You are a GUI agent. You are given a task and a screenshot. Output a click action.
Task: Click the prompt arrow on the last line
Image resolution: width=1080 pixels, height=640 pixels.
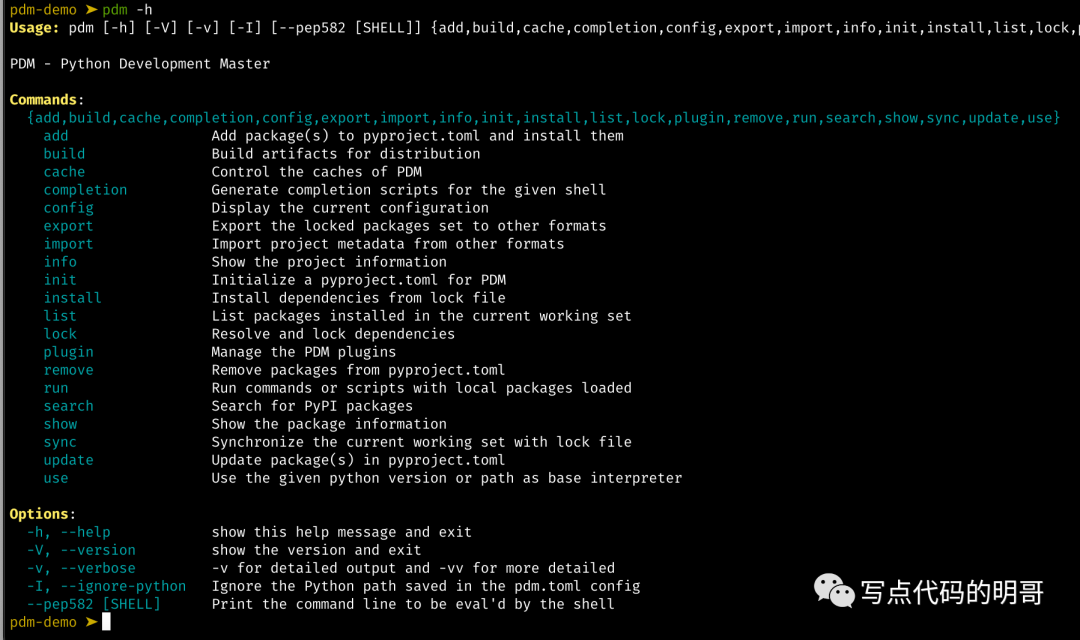point(91,622)
